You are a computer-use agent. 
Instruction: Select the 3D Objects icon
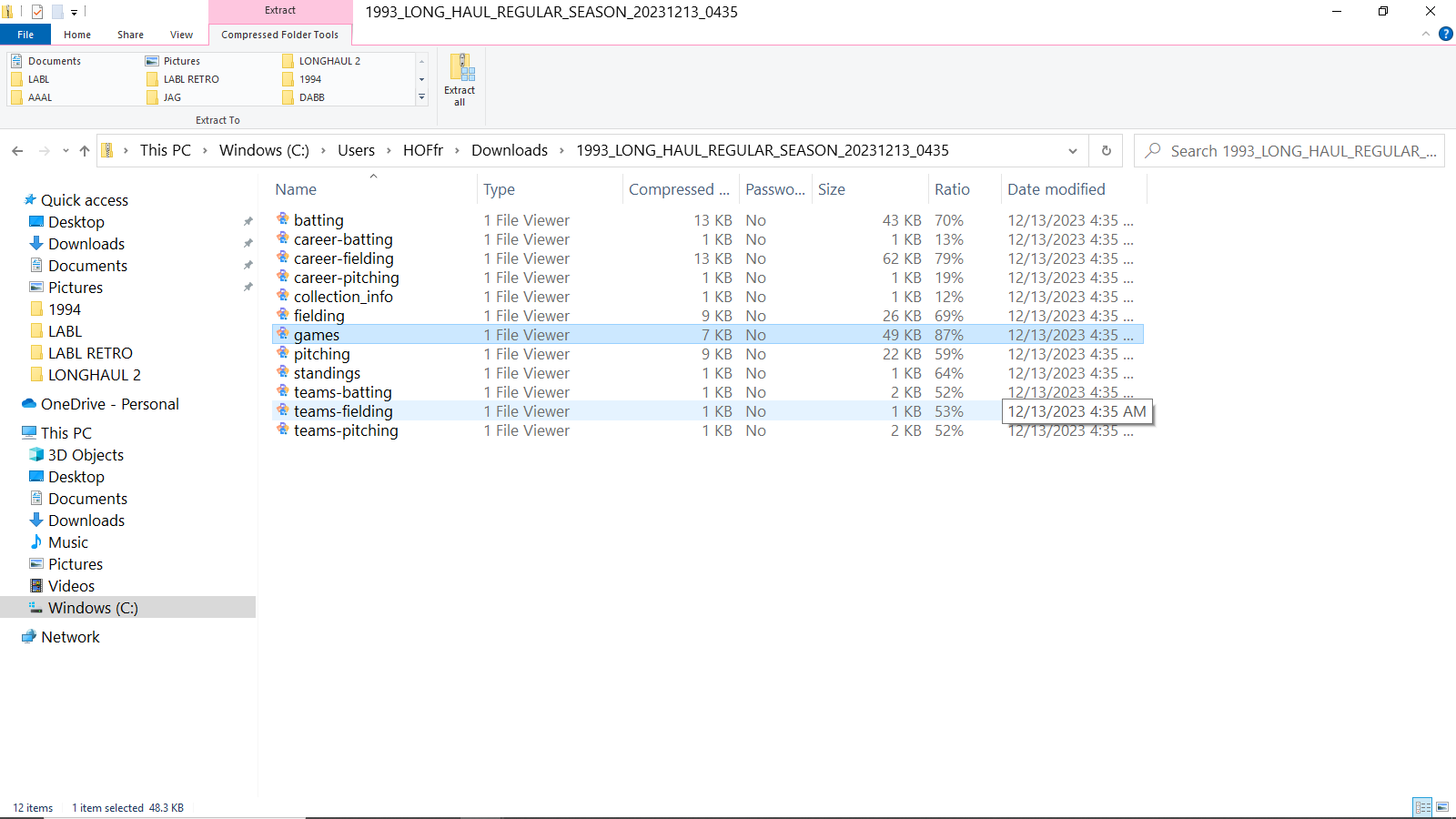pos(36,454)
